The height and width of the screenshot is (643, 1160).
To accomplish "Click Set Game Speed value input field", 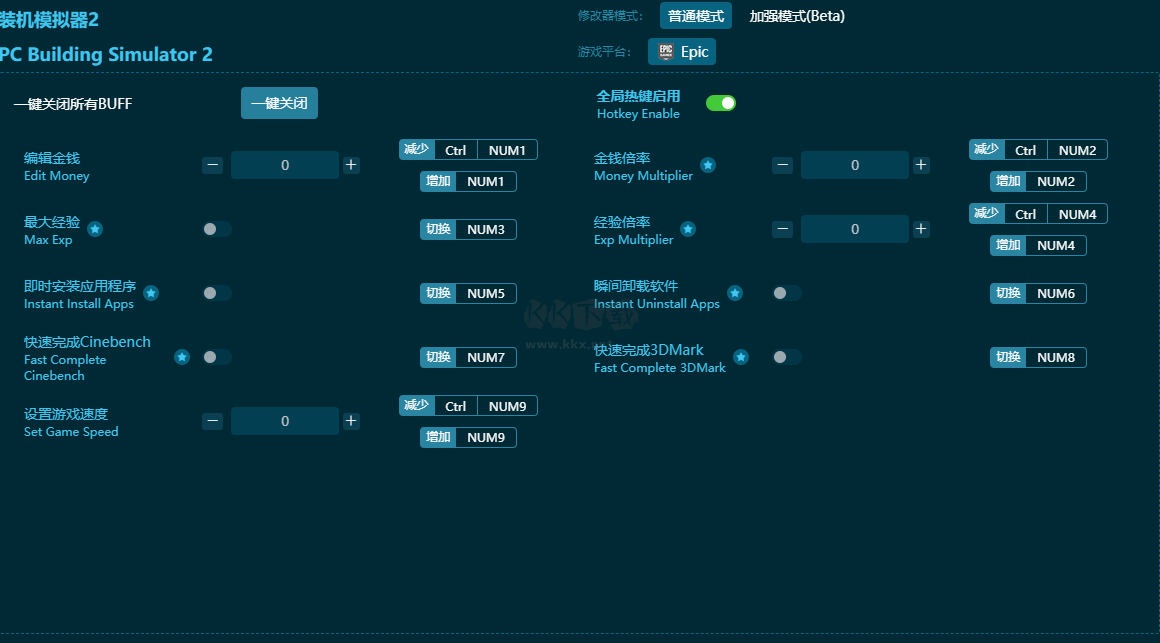I will pos(285,421).
